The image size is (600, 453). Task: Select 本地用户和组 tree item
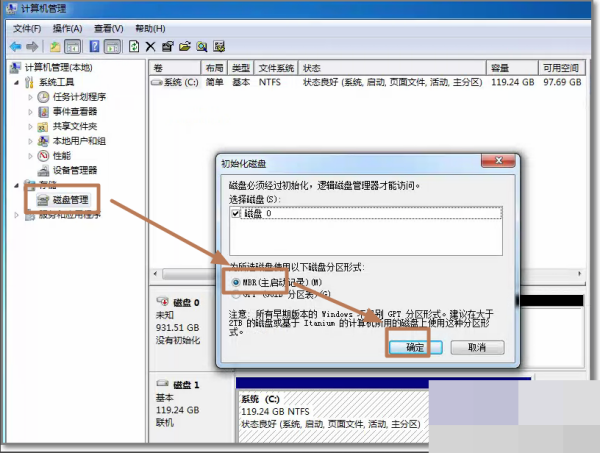(79, 141)
